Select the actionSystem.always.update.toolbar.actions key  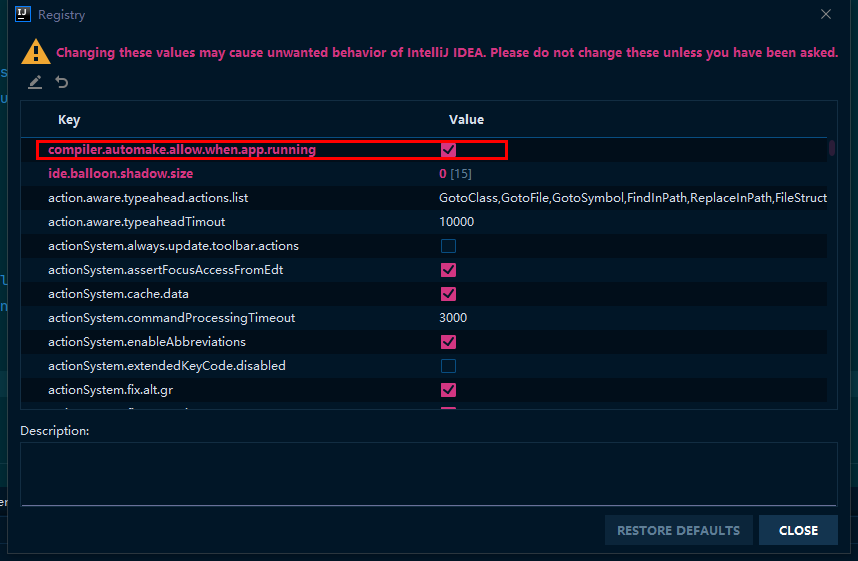coord(173,246)
